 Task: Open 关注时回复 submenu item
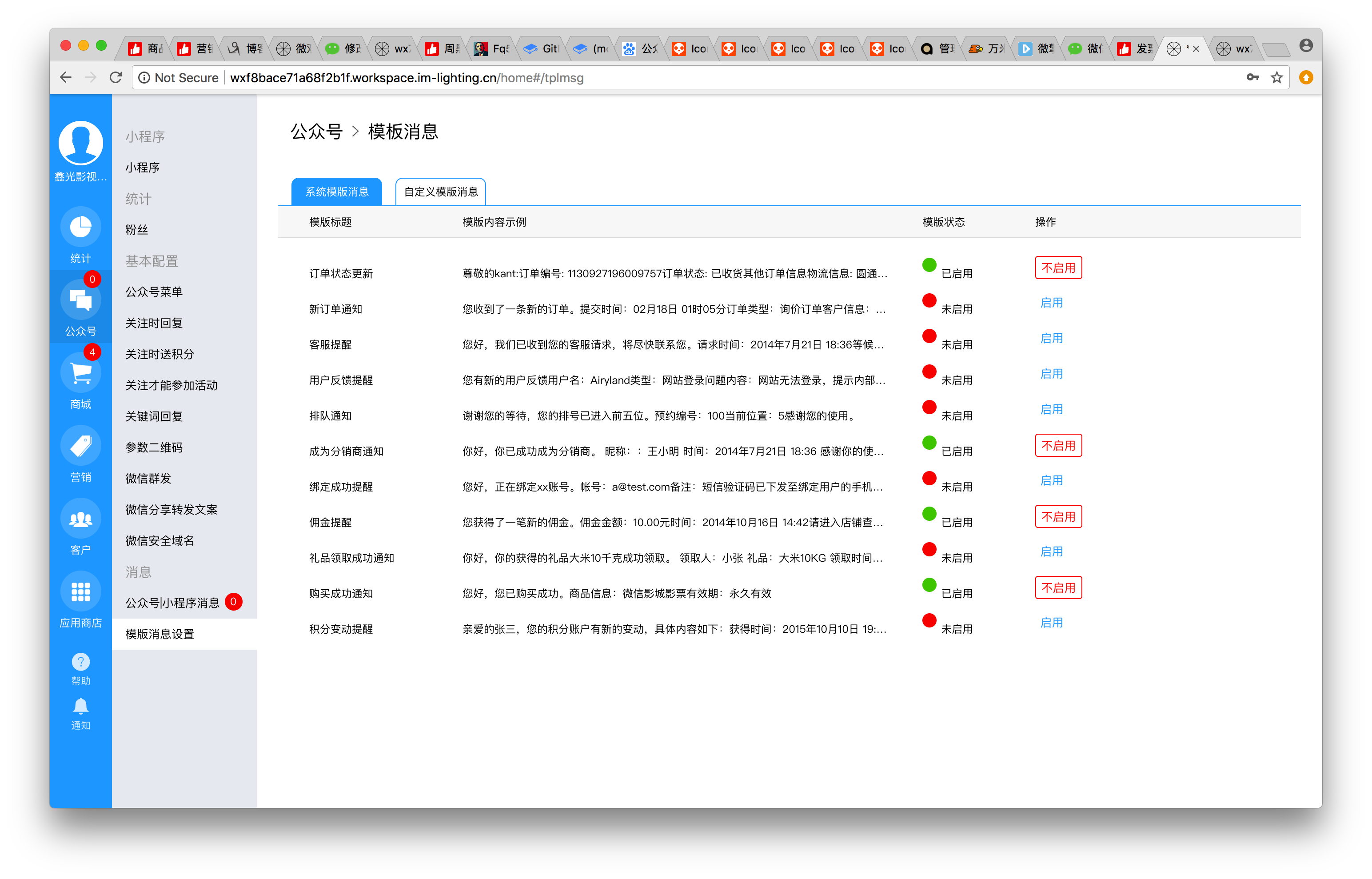[184, 323]
